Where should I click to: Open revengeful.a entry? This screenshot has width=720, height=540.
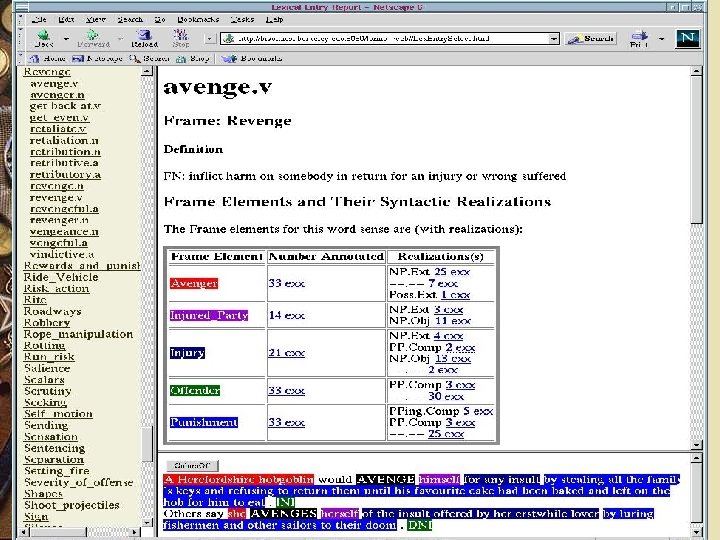coord(64,209)
